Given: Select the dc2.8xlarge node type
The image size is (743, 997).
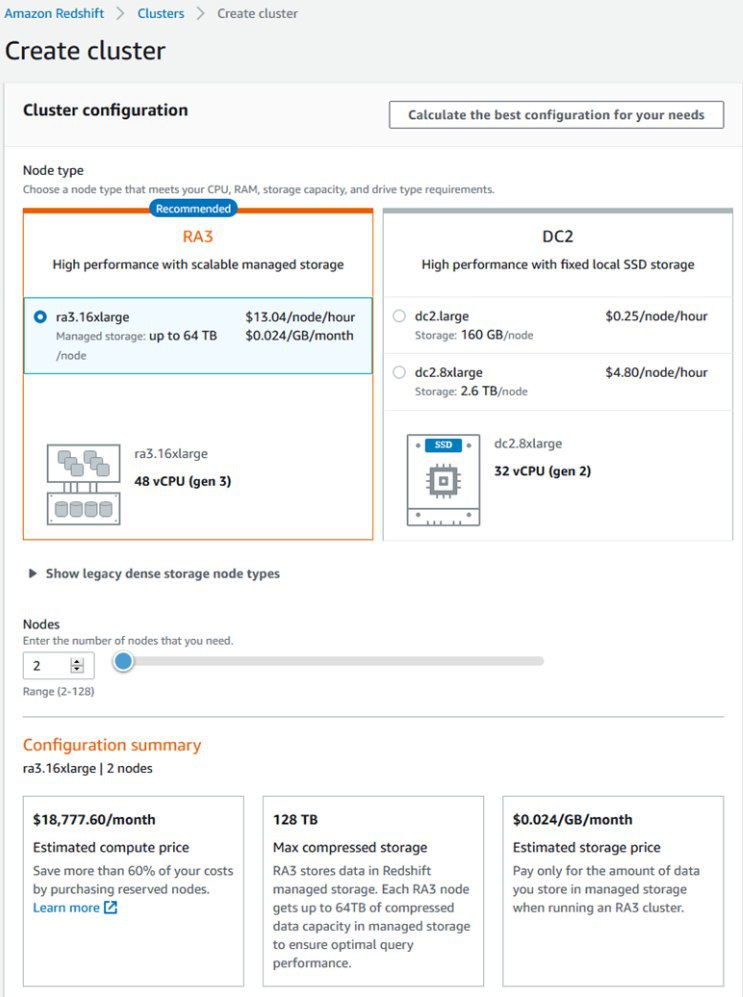Looking at the screenshot, I should [x=400, y=372].
